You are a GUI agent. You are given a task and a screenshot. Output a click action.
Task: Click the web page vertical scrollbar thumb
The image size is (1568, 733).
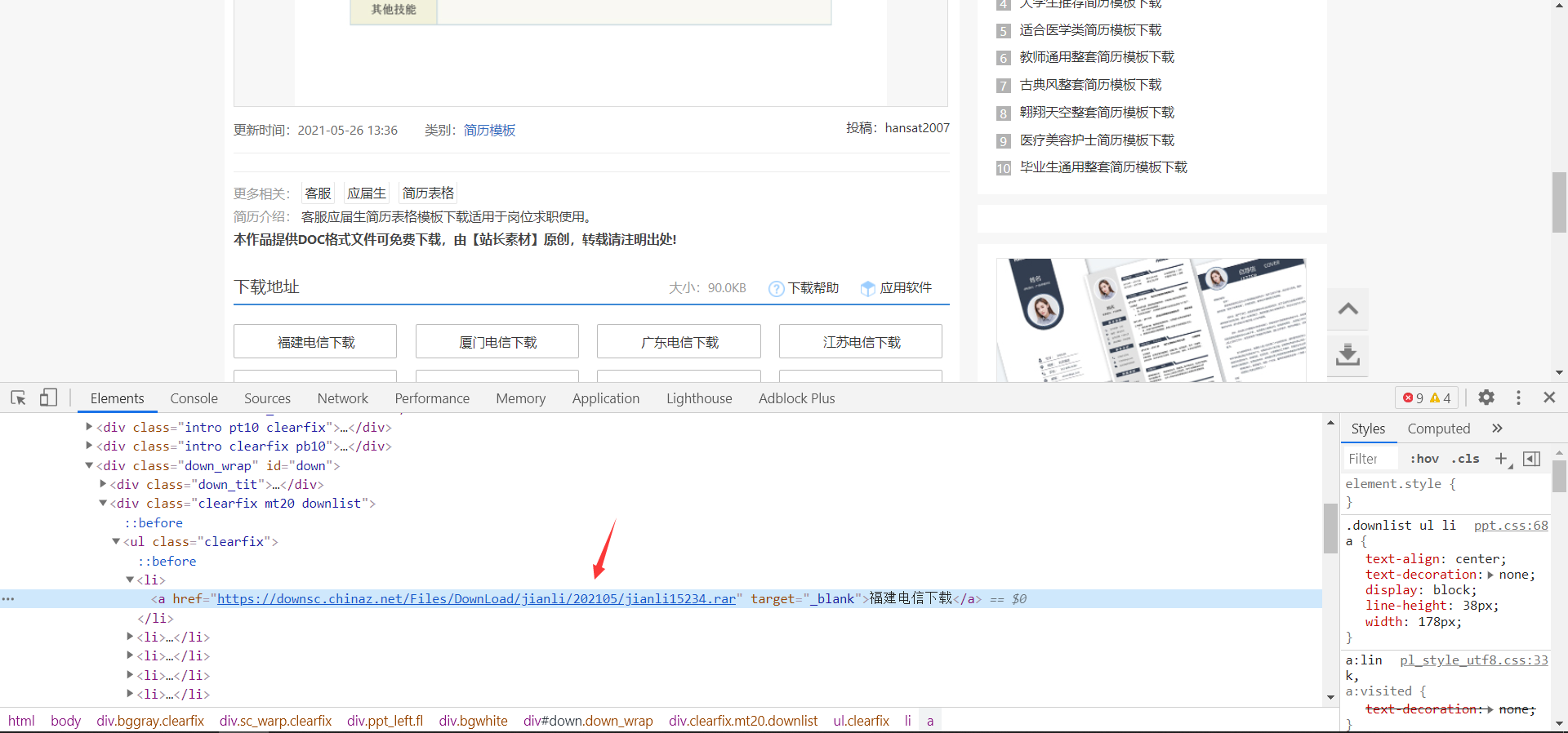1559,202
